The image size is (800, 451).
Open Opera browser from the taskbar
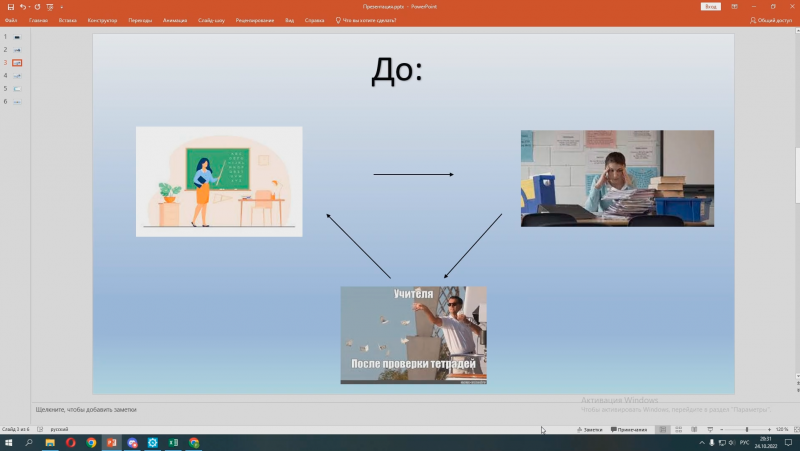tap(70, 443)
